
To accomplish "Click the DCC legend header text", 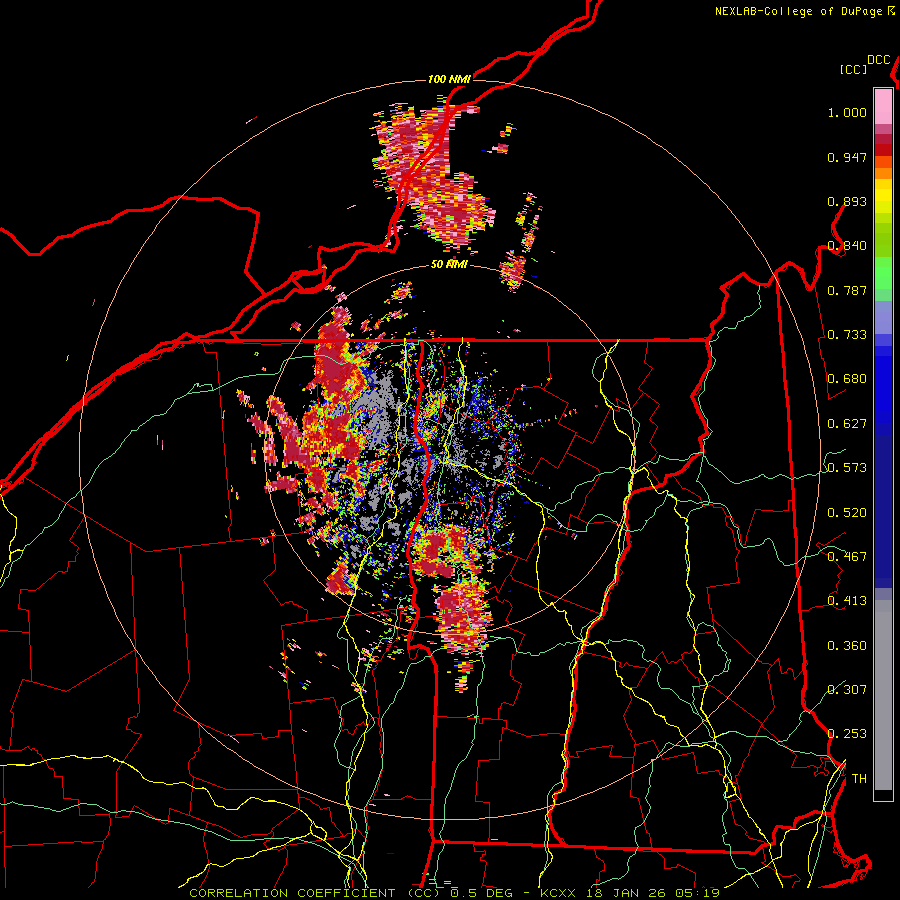I will click(x=879, y=60).
